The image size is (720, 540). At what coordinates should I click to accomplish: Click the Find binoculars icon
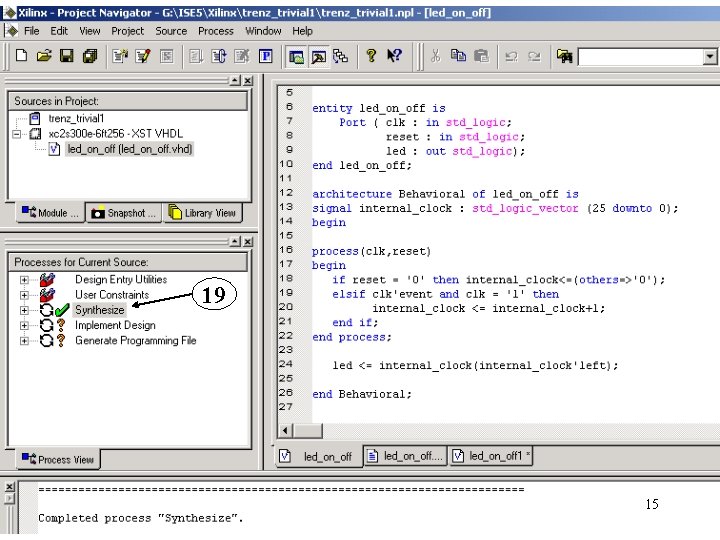(x=564, y=56)
